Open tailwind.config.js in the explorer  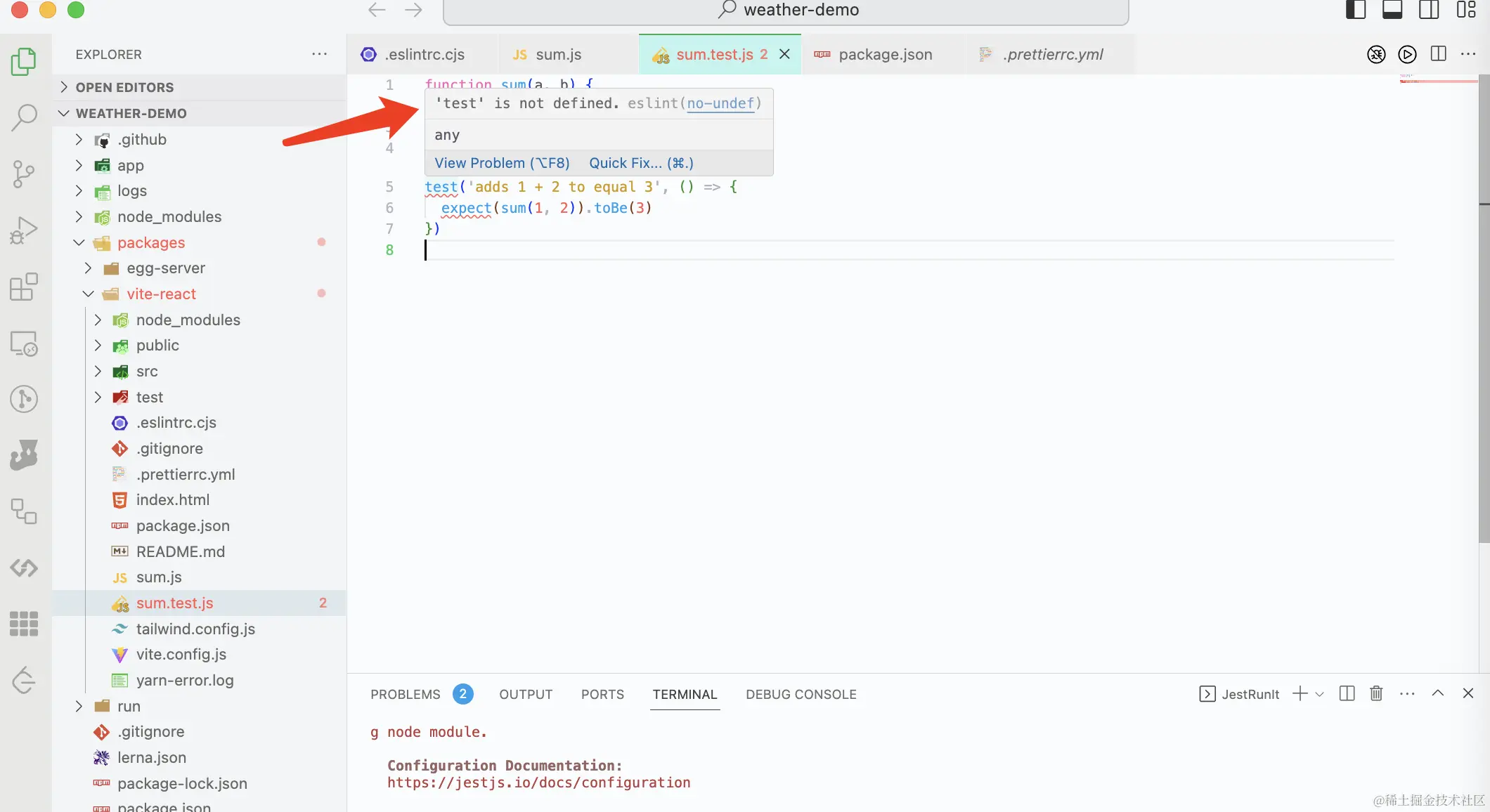coord(195,629)
